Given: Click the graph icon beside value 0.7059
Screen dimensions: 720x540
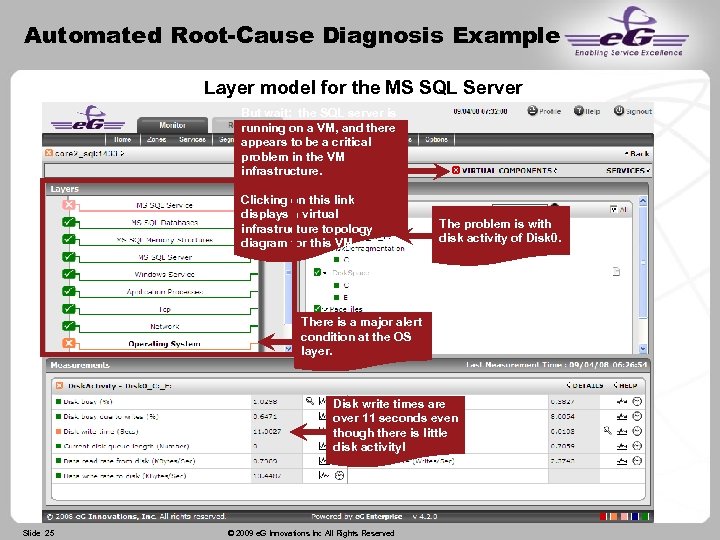Looking at the screenshot, I should pyautogui.click(x=622, y=446).
